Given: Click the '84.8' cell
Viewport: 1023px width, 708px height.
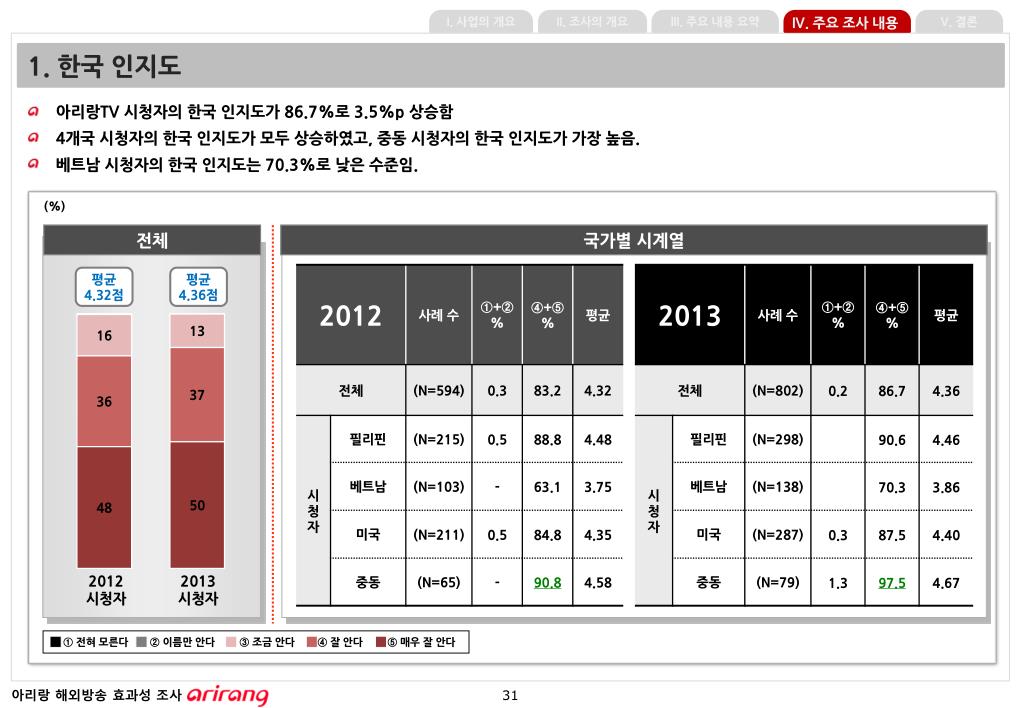Looking at the screenshot, I should [x=547, y=535].
